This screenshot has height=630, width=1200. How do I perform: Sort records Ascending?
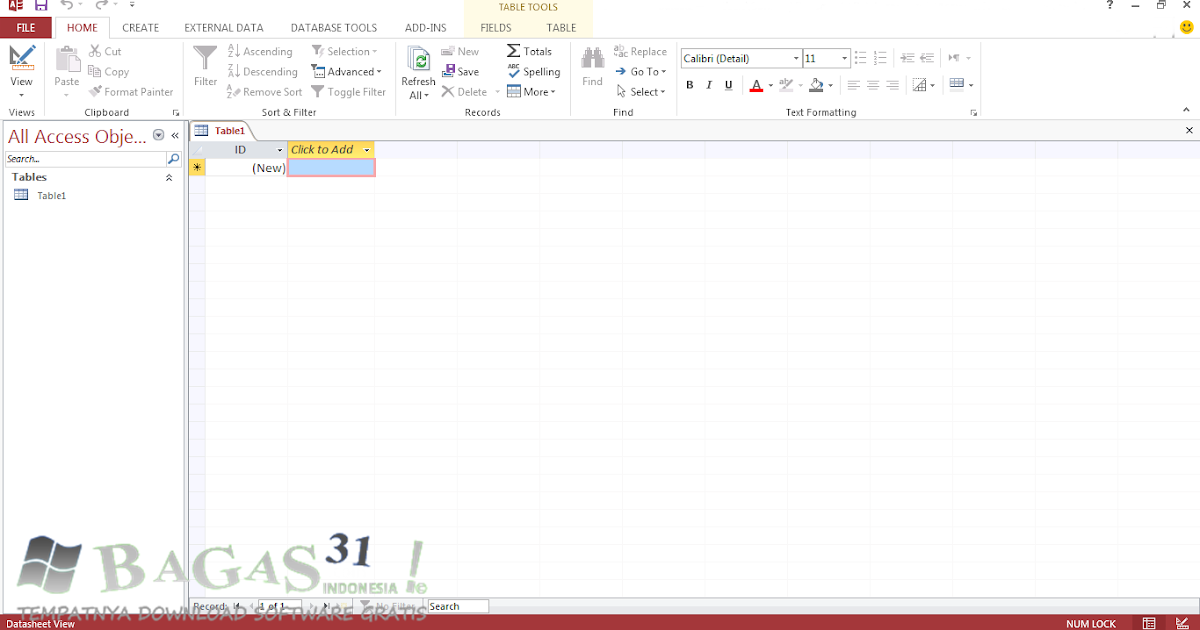tap(260, 51)
